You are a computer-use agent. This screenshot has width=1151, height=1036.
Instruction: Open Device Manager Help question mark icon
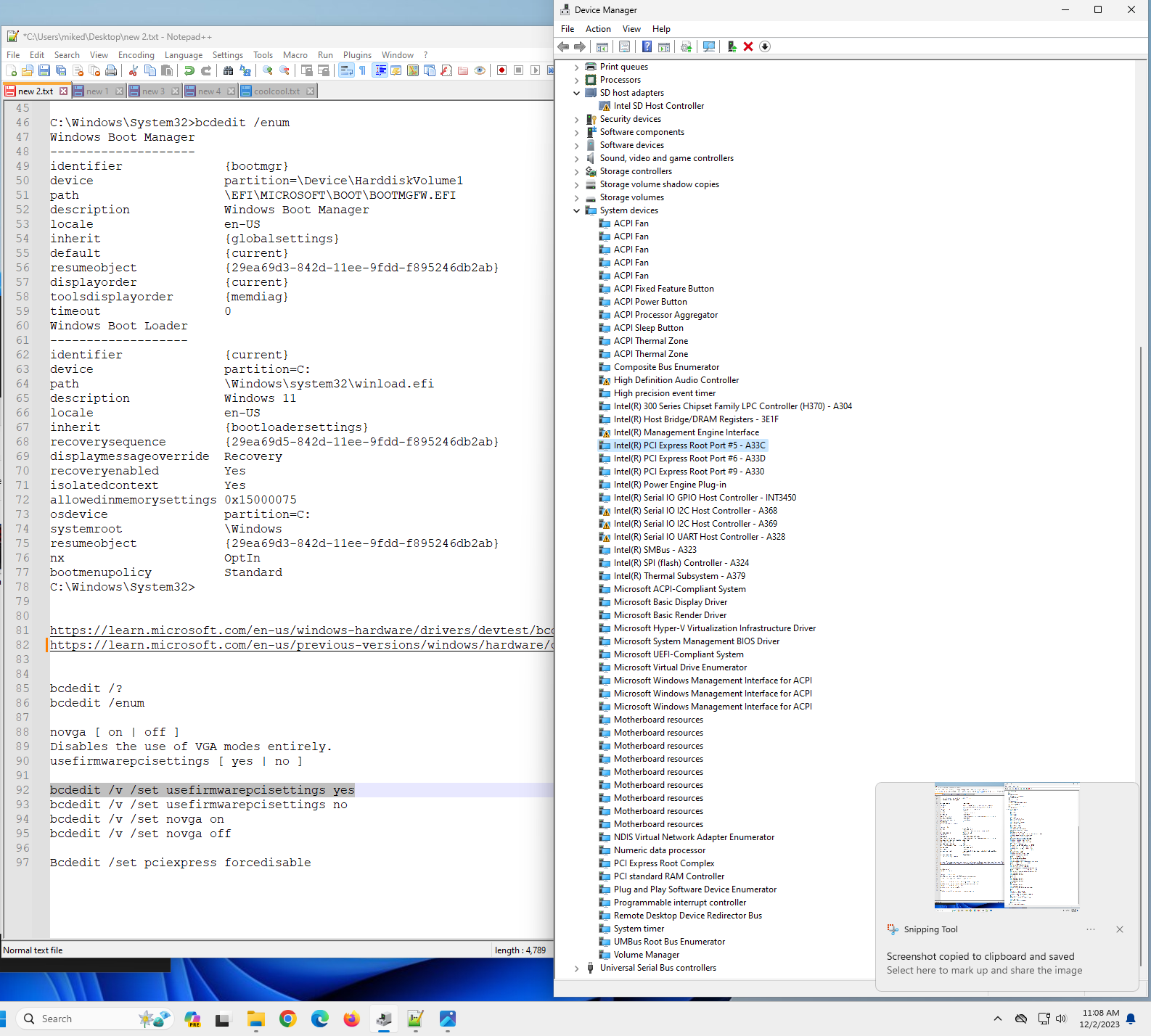coord(647,46)
